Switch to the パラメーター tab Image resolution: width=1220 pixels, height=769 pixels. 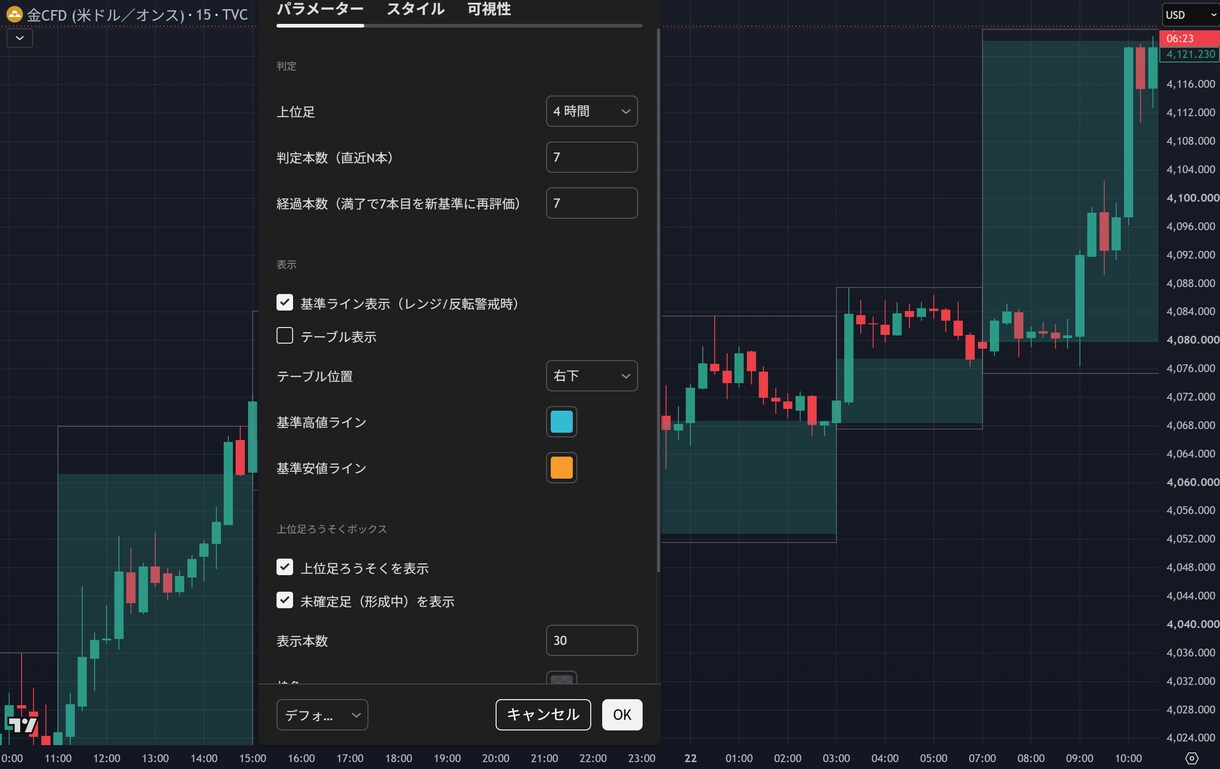(x=320, y=9)
